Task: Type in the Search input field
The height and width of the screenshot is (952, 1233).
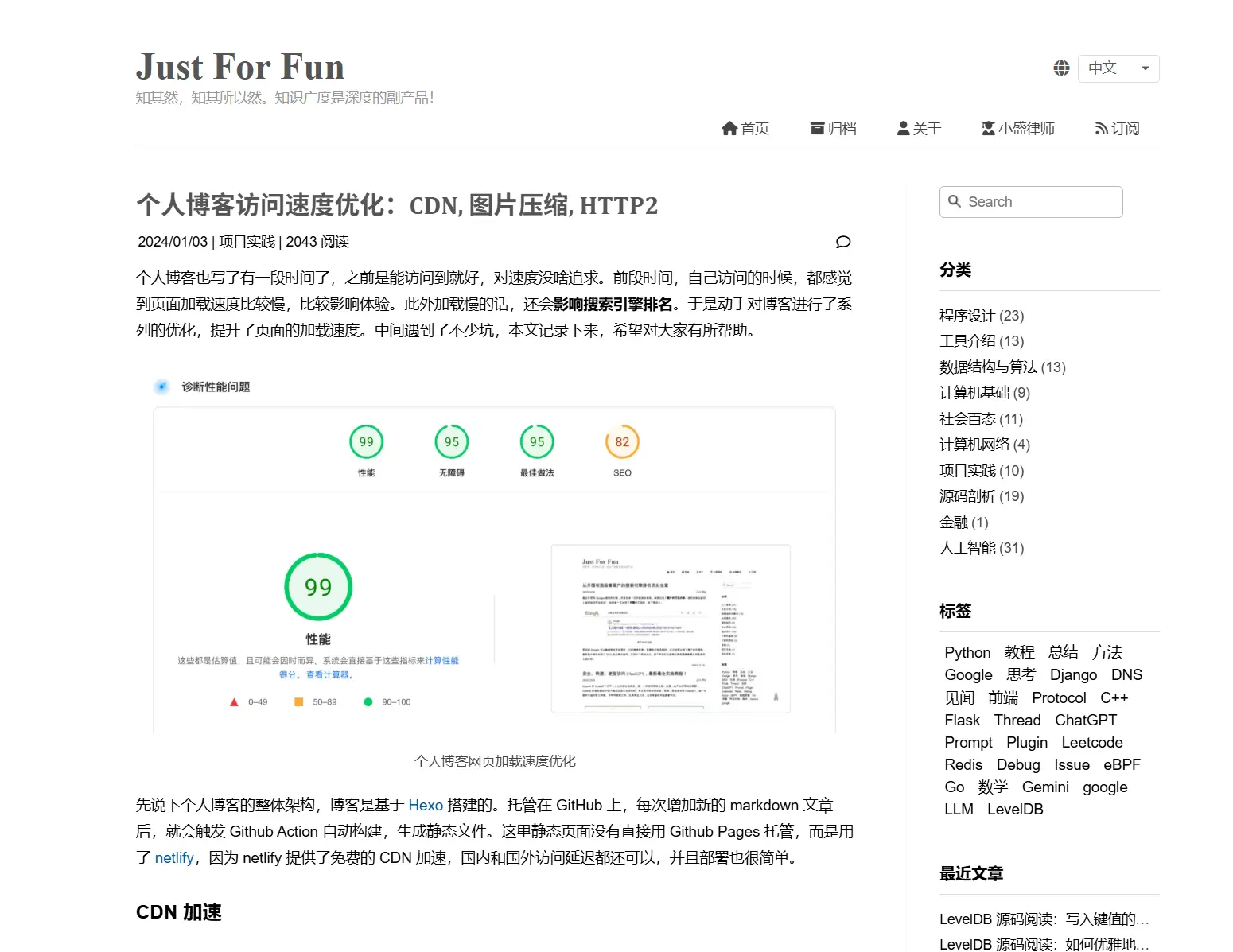Action: pos(1040,202)
